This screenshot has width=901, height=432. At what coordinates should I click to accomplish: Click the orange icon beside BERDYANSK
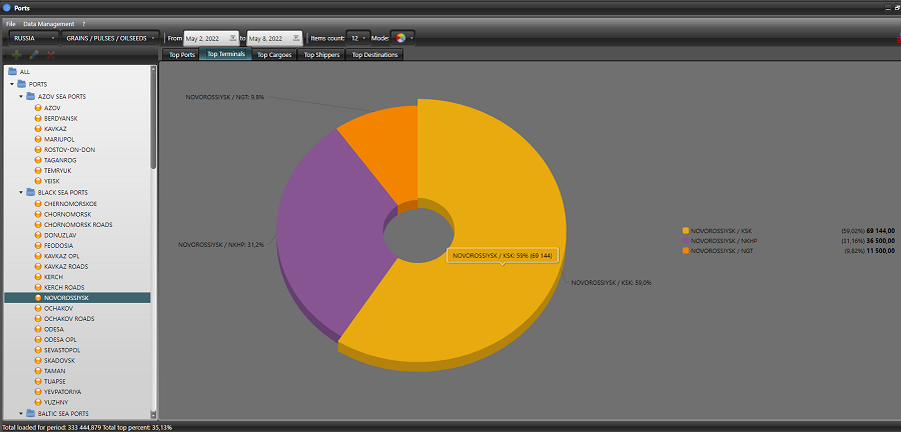(x=38, y=118)
